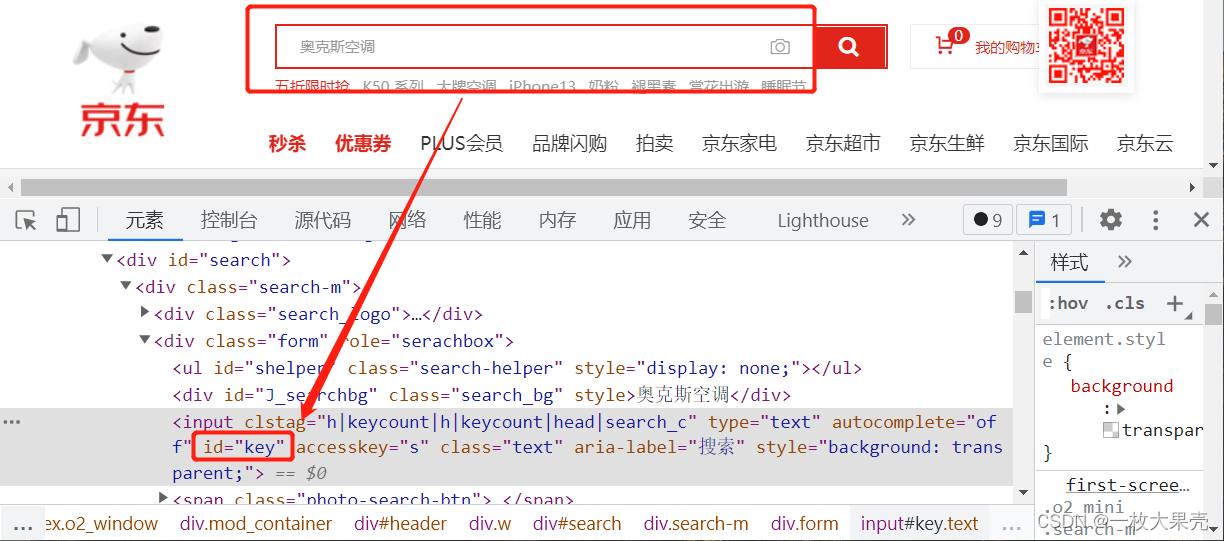Image resolution: width=1224 pixels, height=541 pixels.
Task: Open camera photo search in search box
Action: click(780, 47)
